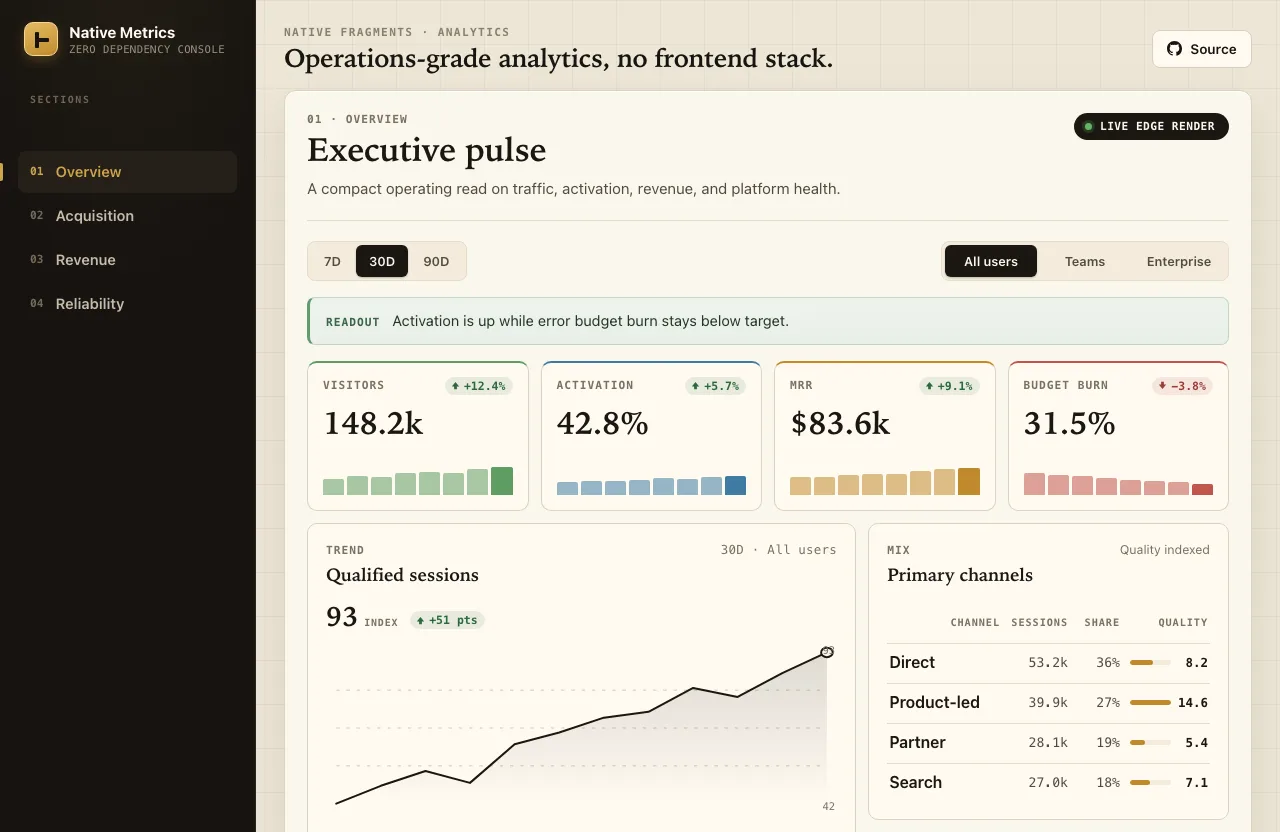Click the Executive pulse heading
The width and height of the screenshot is (1280, 832).
point(427,150)
